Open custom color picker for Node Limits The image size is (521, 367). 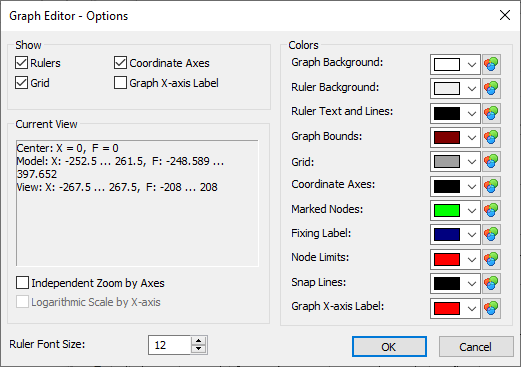click(x=491, y=259)
